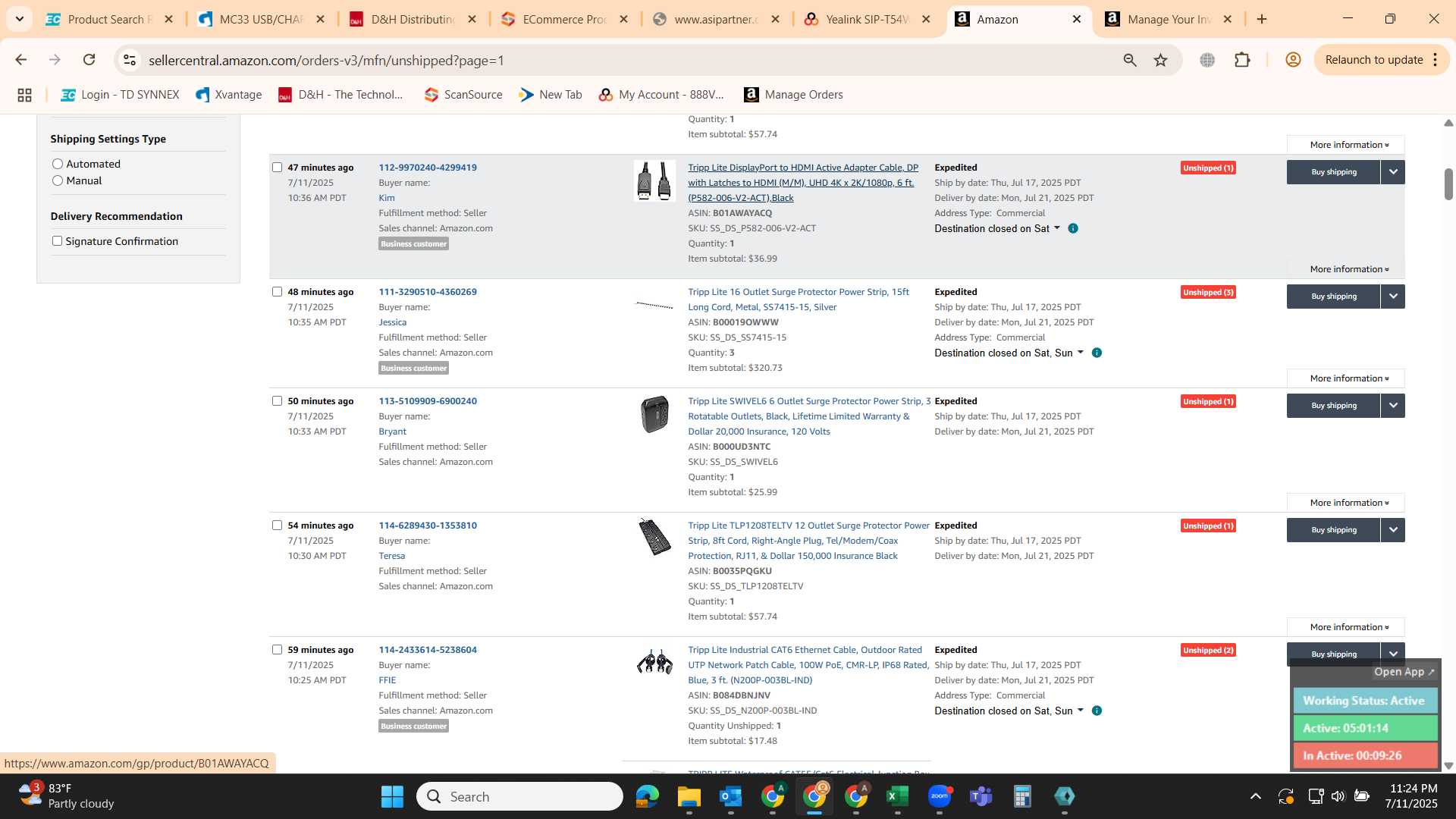
Task: Expand More information for SWIVEL6 order
Action: tap(1346, 503)
